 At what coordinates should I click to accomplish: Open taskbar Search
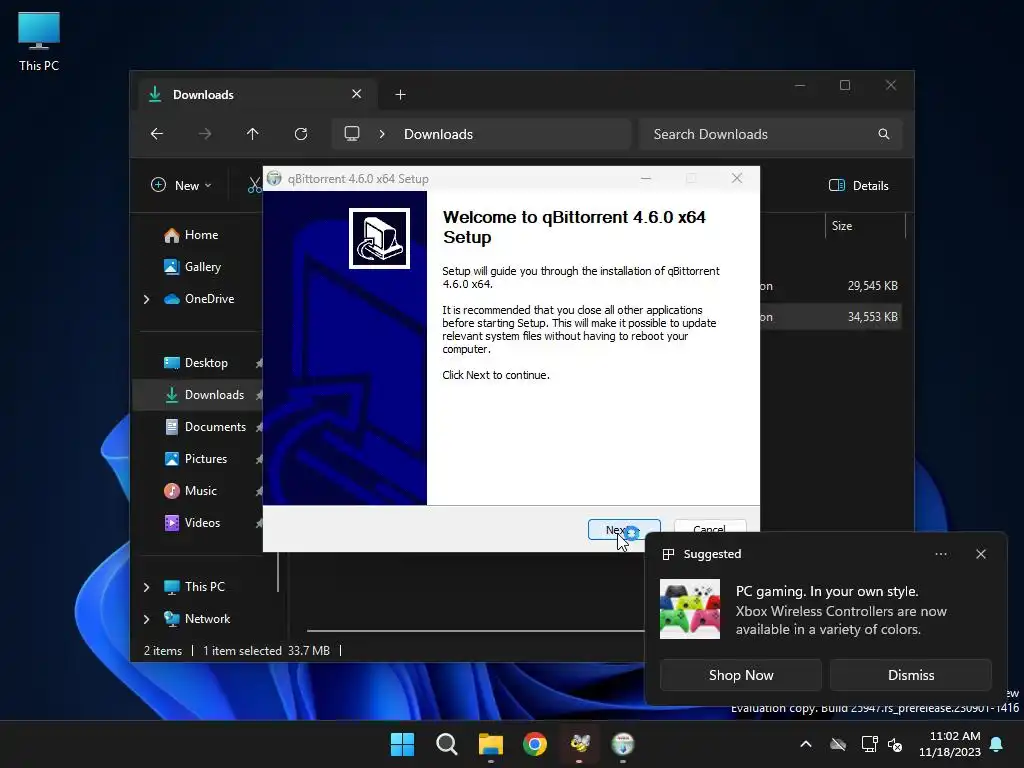pyautogui.click(x=447, y=744)
